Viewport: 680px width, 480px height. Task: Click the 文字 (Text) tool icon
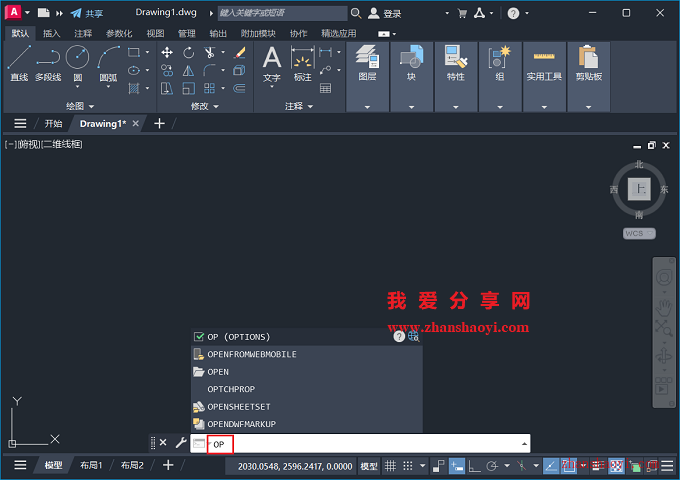coord(271,62)
